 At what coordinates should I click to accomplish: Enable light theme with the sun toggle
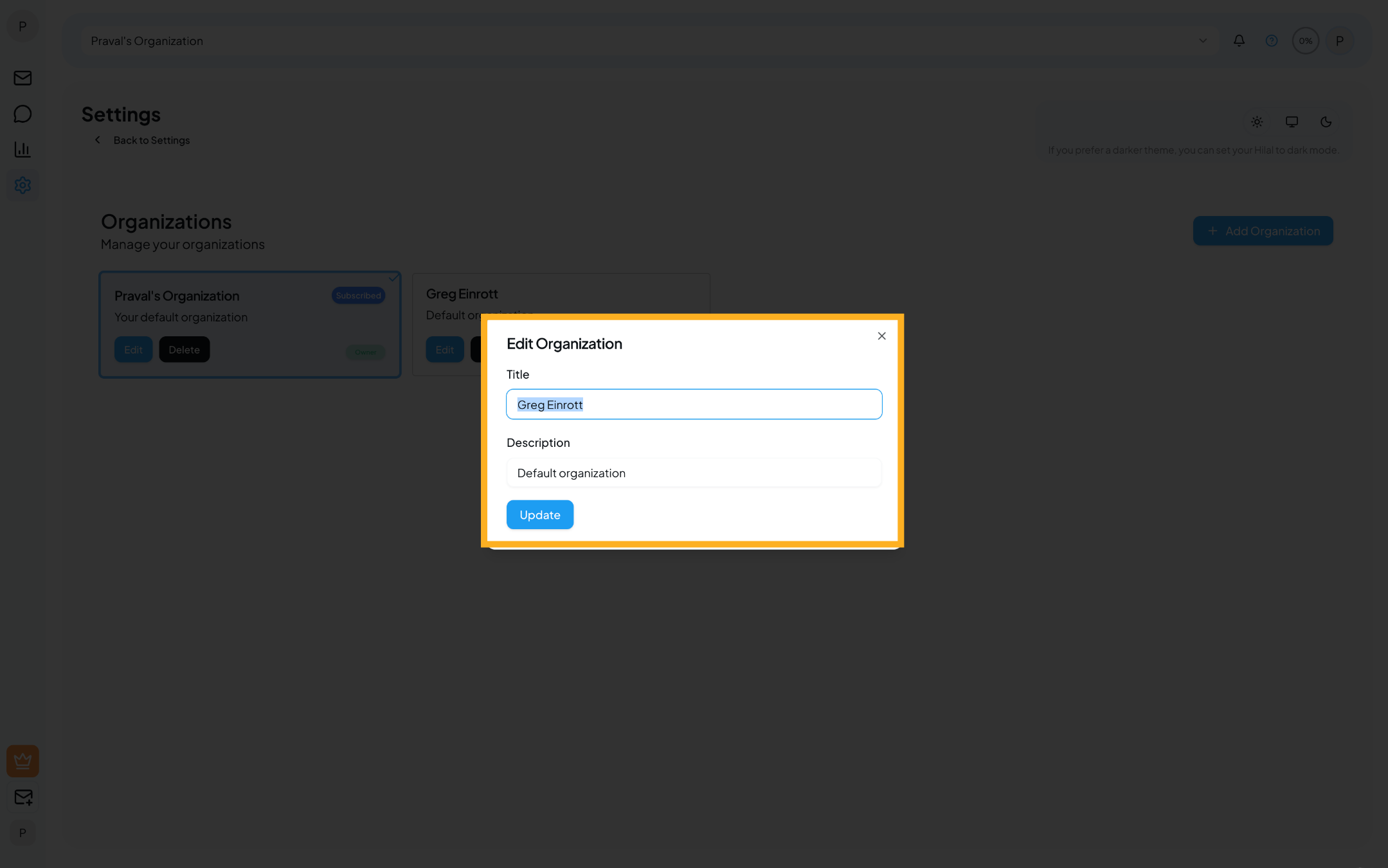pos(1256,122)
